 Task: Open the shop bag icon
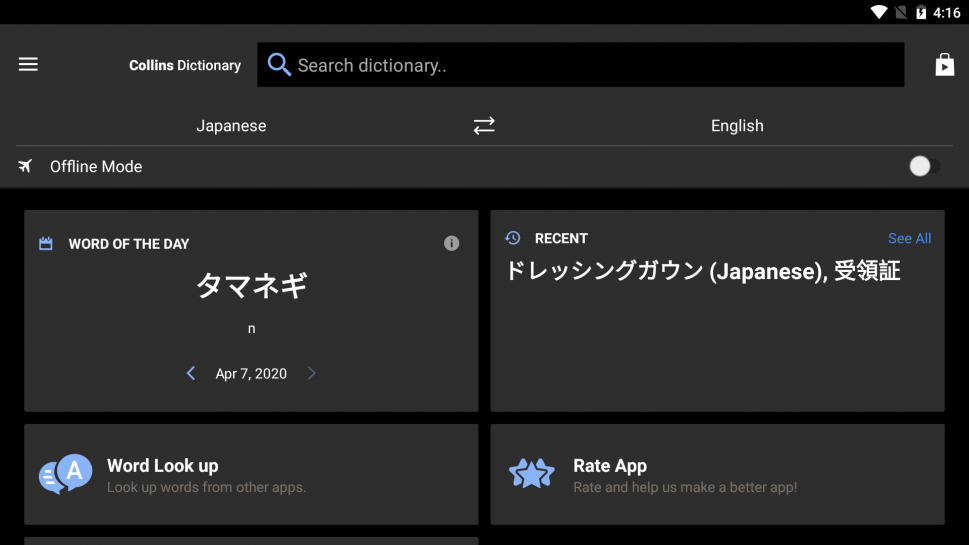point(944,64)
